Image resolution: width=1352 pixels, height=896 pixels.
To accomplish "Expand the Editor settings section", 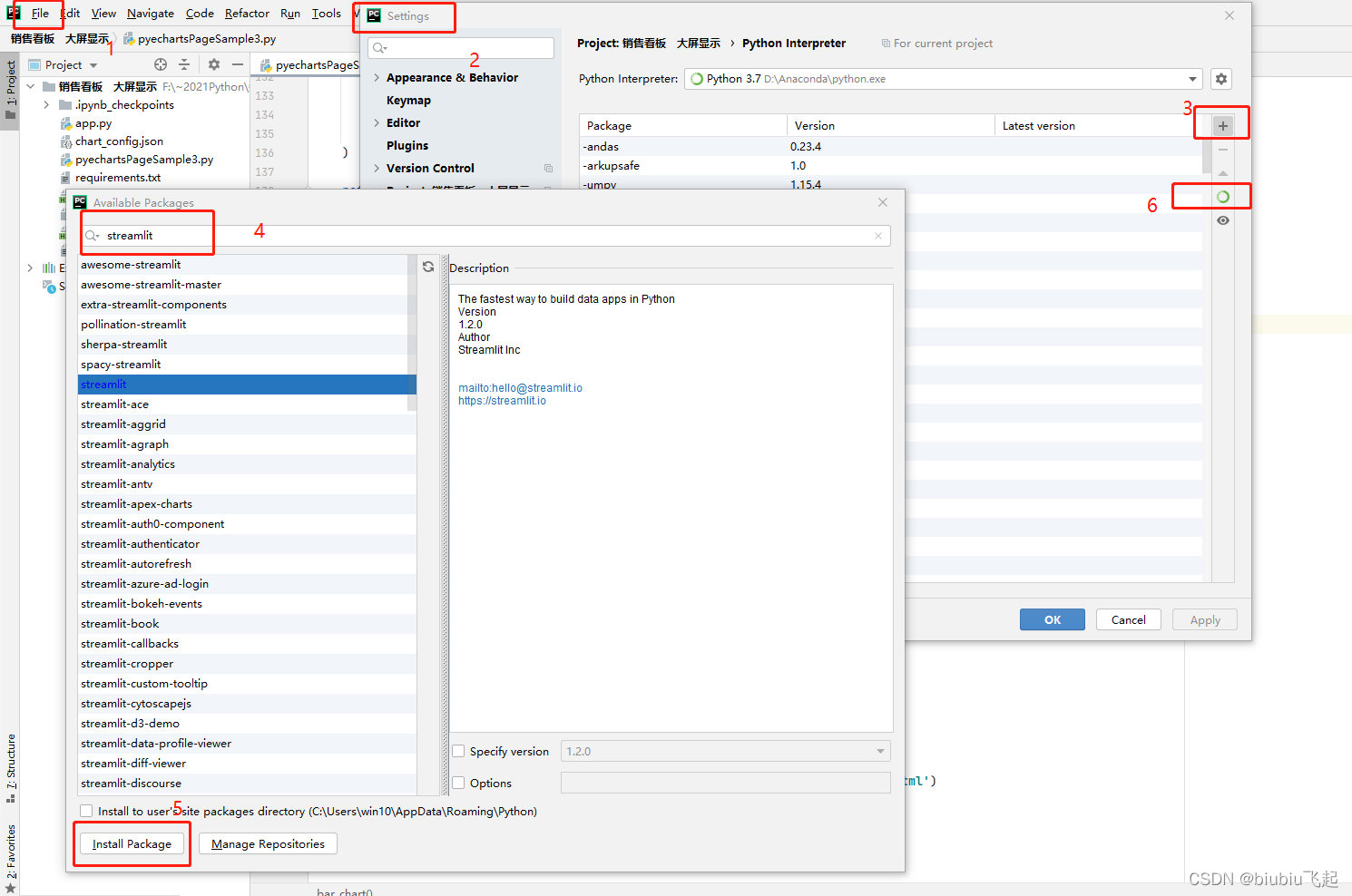I will [377, 123].
